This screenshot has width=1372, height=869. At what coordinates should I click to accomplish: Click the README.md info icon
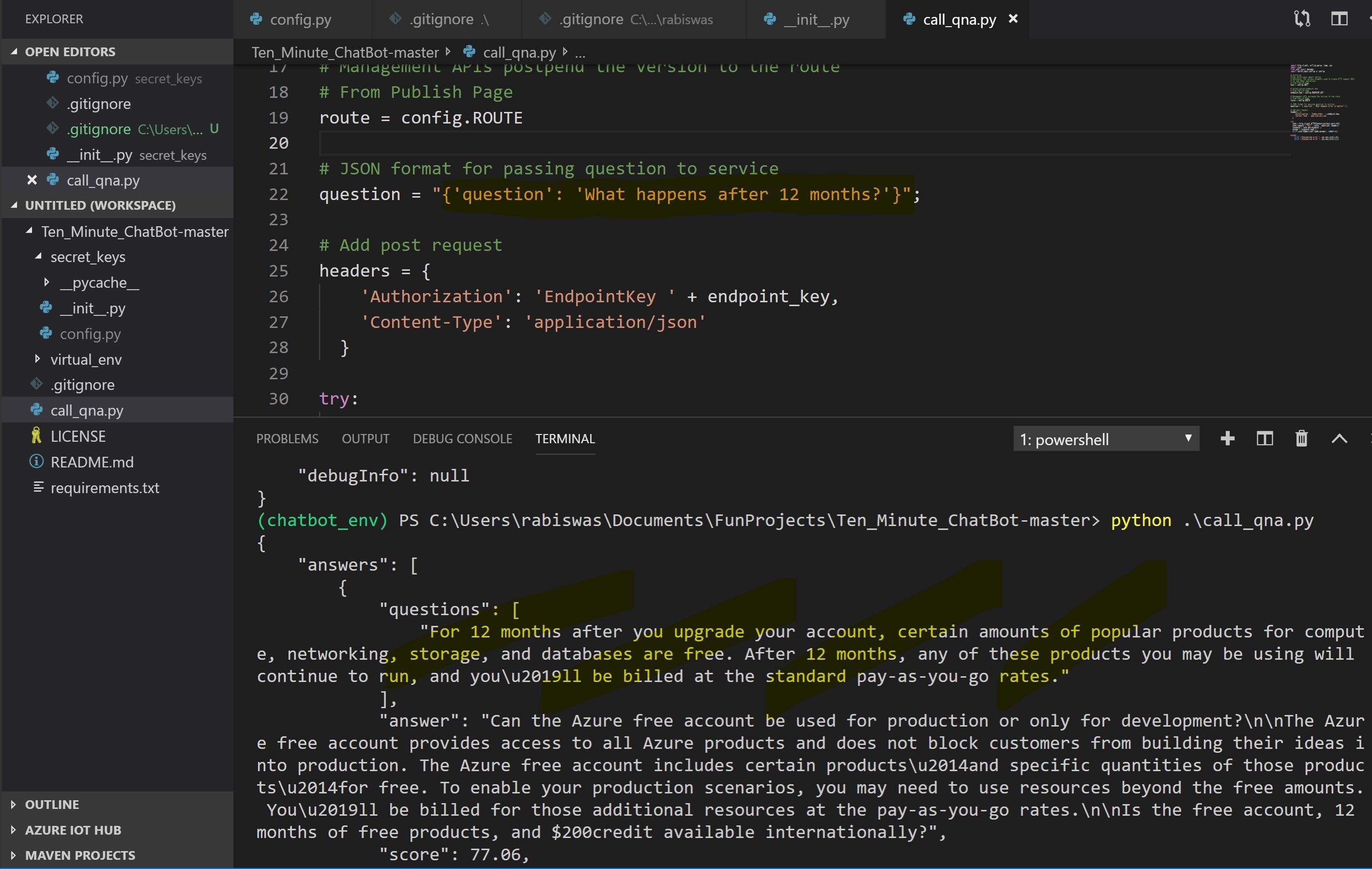pyautogui.click(x=36, y=461)
